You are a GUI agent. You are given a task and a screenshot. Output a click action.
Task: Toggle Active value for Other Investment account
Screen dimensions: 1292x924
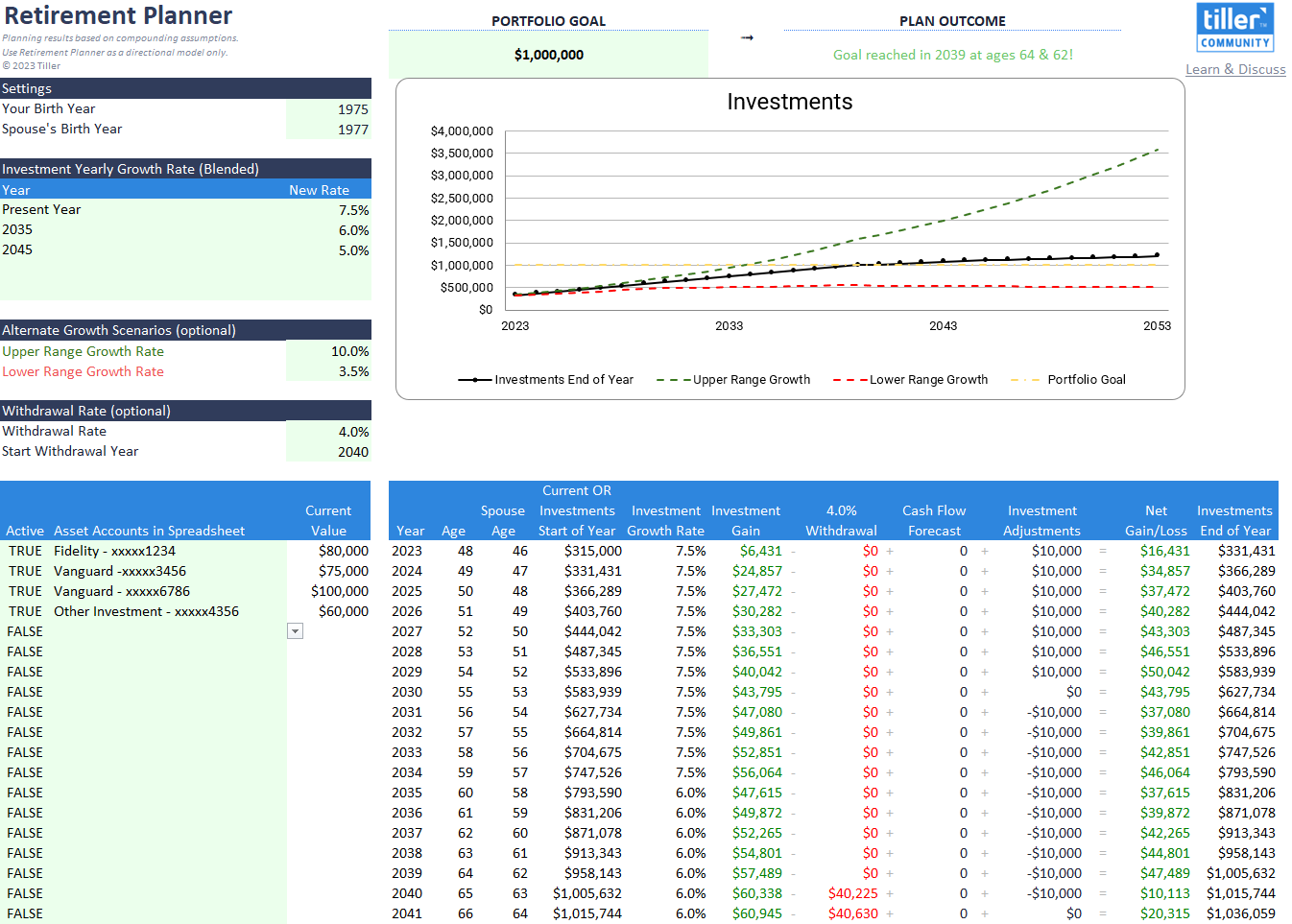tap(25, 611)
